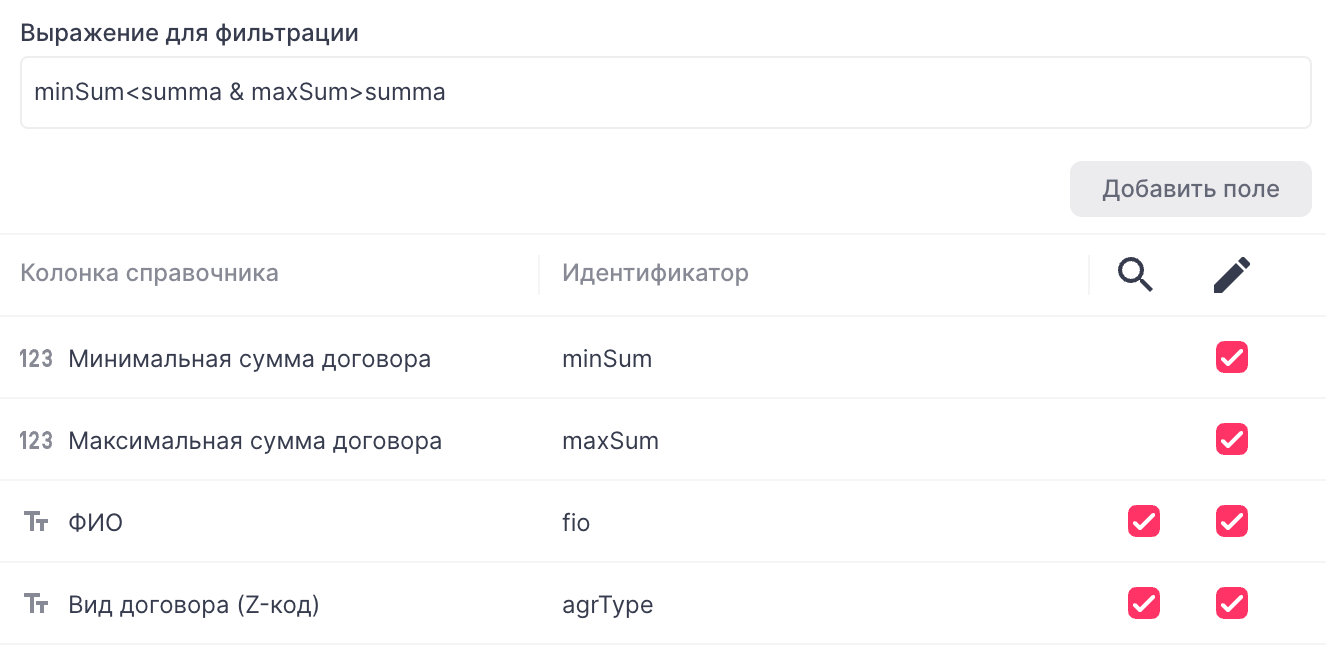Focus the Выражение для фильтрации input

click(x=665, y=93)
